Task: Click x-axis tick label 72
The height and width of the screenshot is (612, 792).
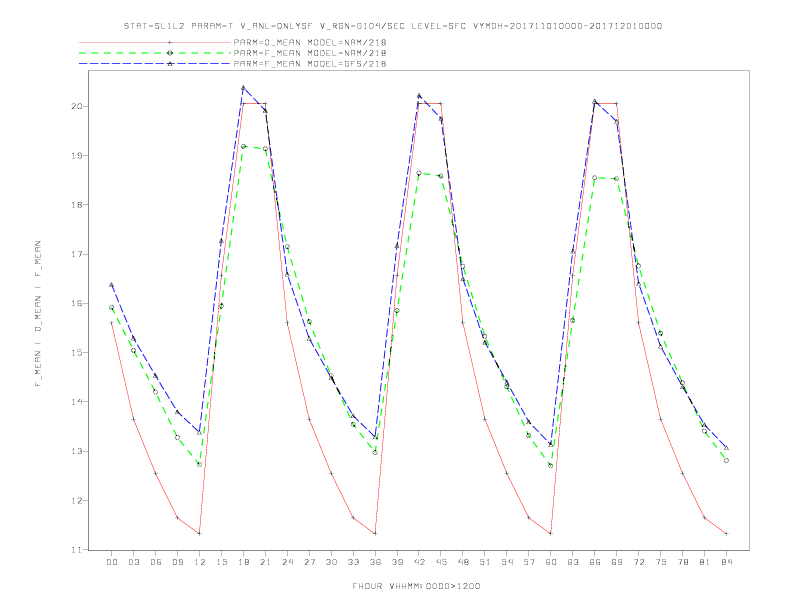Action: 638,562
